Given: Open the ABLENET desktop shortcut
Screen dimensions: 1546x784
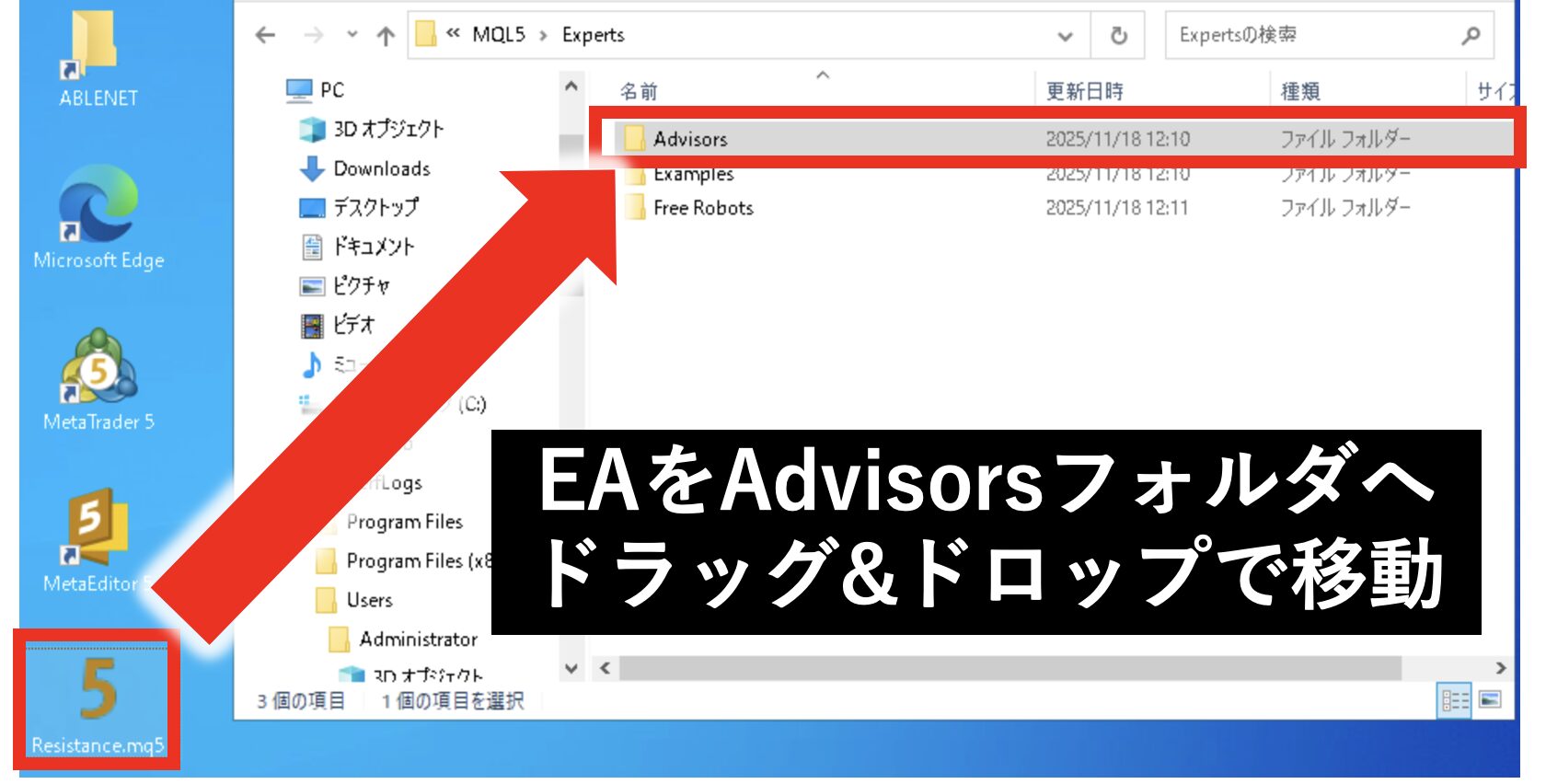Looking at the screenshot, I should [x=97, y=55].
